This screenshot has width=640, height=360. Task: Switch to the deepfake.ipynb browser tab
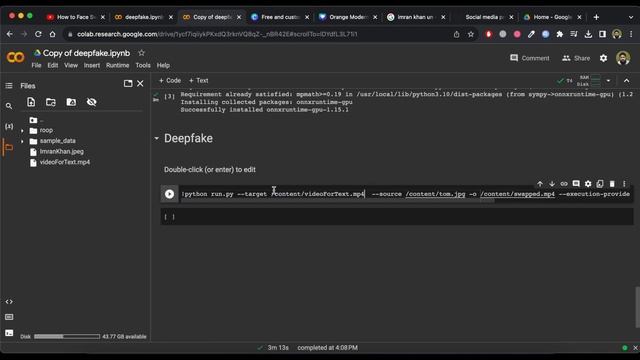pyautogui.click(x=144, y=17)
